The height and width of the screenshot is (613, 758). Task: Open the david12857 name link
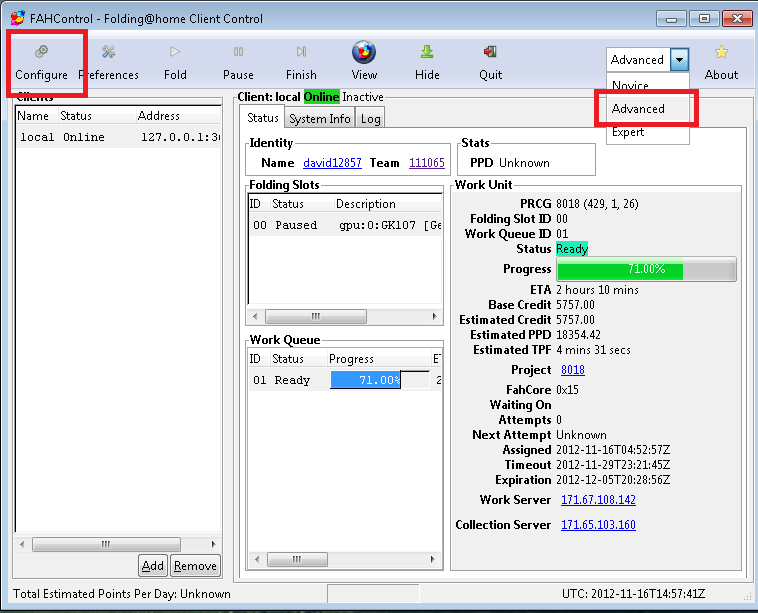[332, 163]
